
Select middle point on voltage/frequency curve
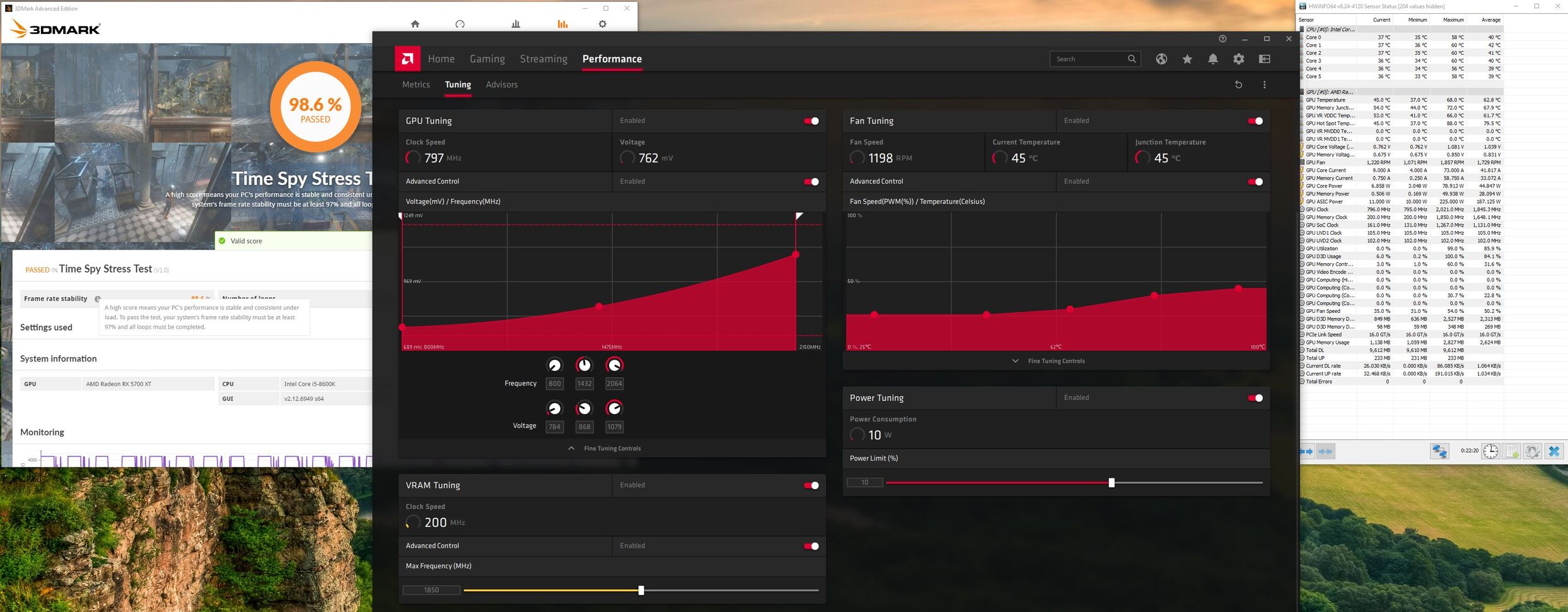coord(598,307)
